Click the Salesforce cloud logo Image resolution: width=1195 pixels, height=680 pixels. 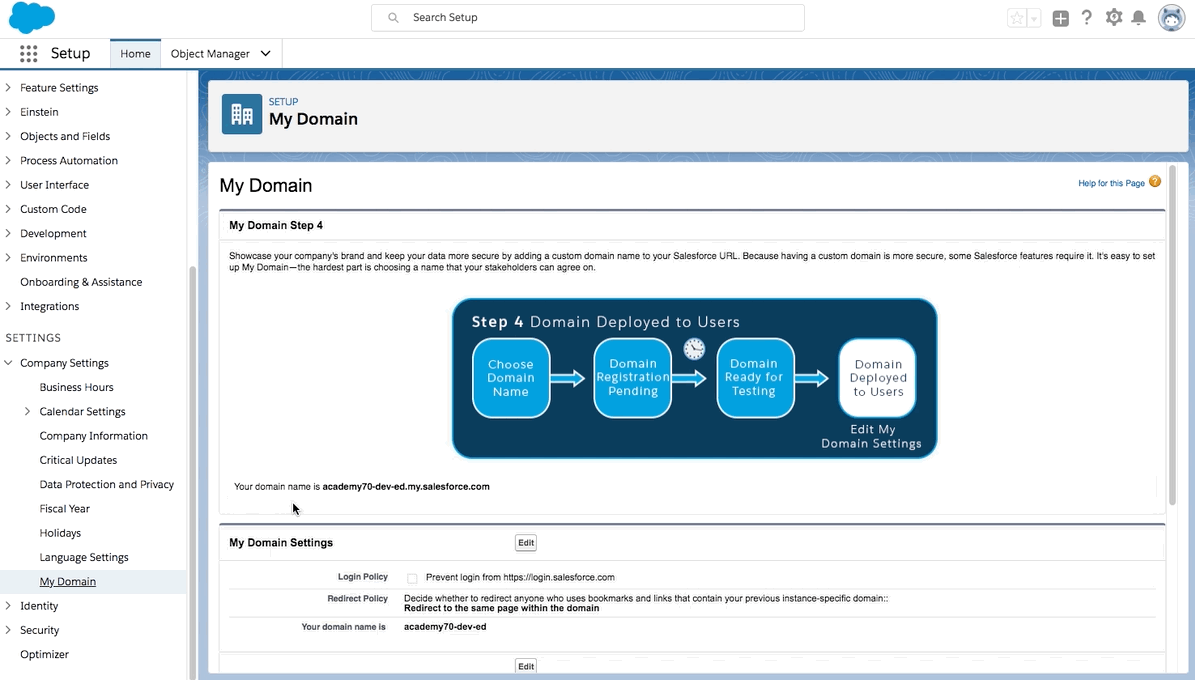tap(32, 18)
